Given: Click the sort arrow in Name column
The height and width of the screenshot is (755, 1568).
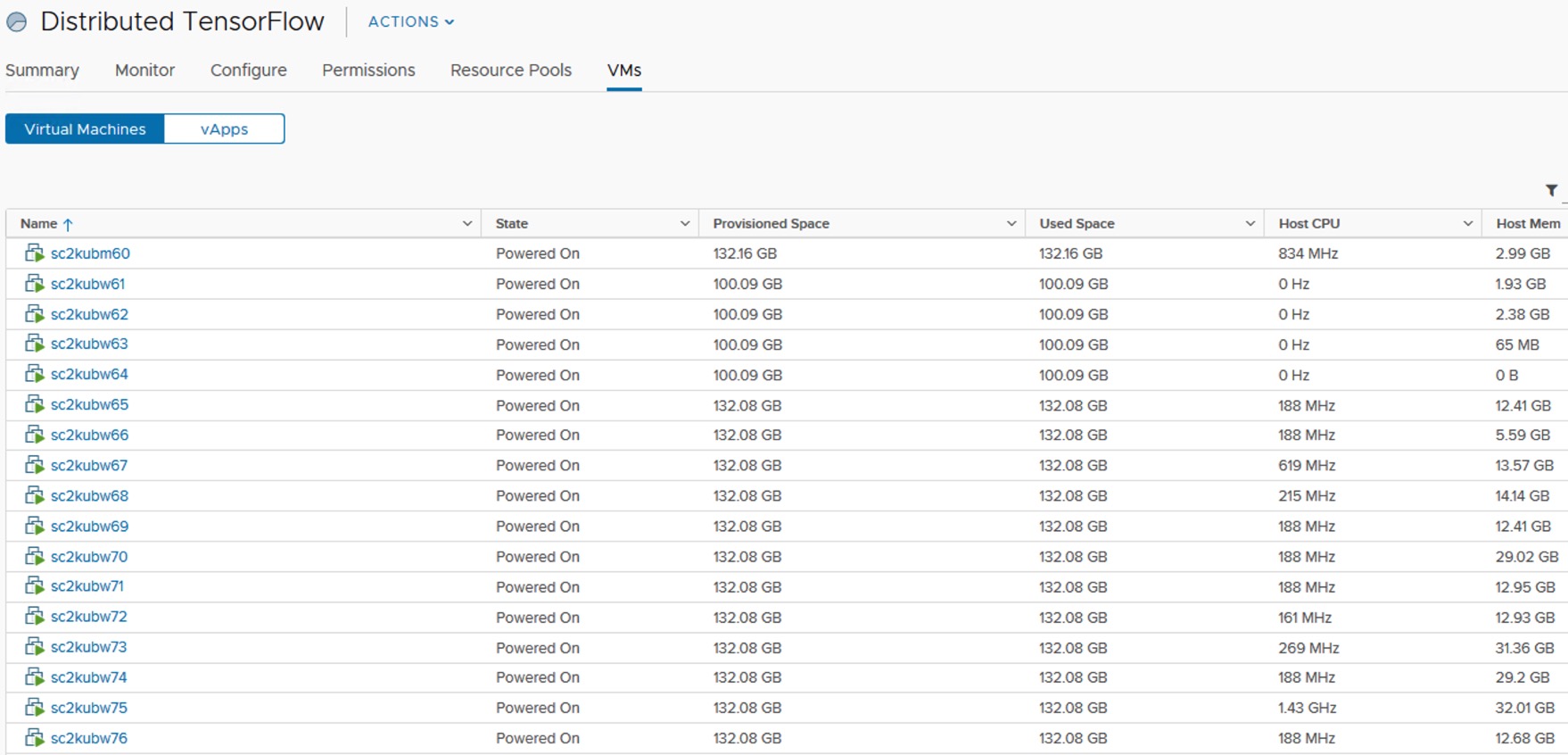Looking at the screenshot, I should [x=68, y=224].
